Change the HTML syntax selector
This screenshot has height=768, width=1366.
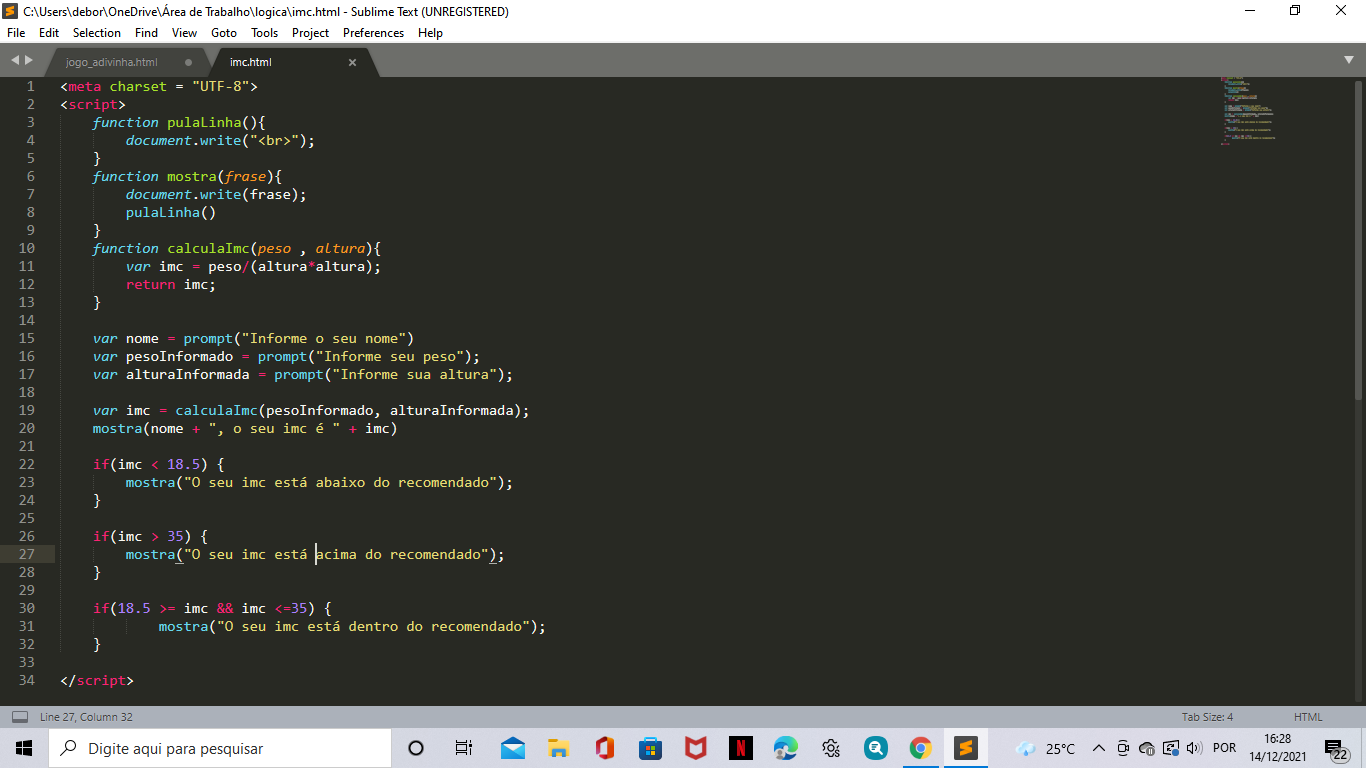coord(1308,717)
